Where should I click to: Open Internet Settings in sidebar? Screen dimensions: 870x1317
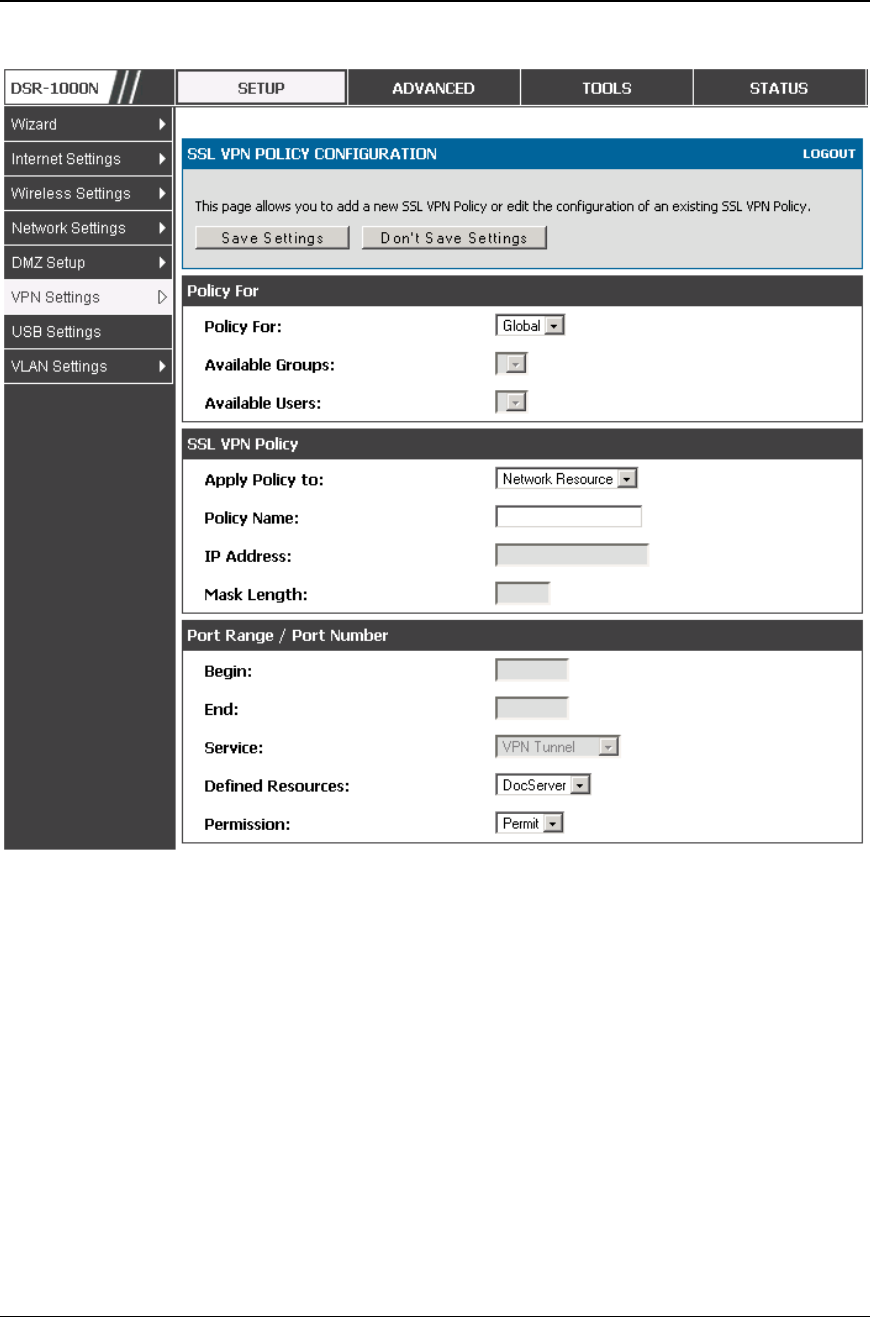[x=88, y=159]
